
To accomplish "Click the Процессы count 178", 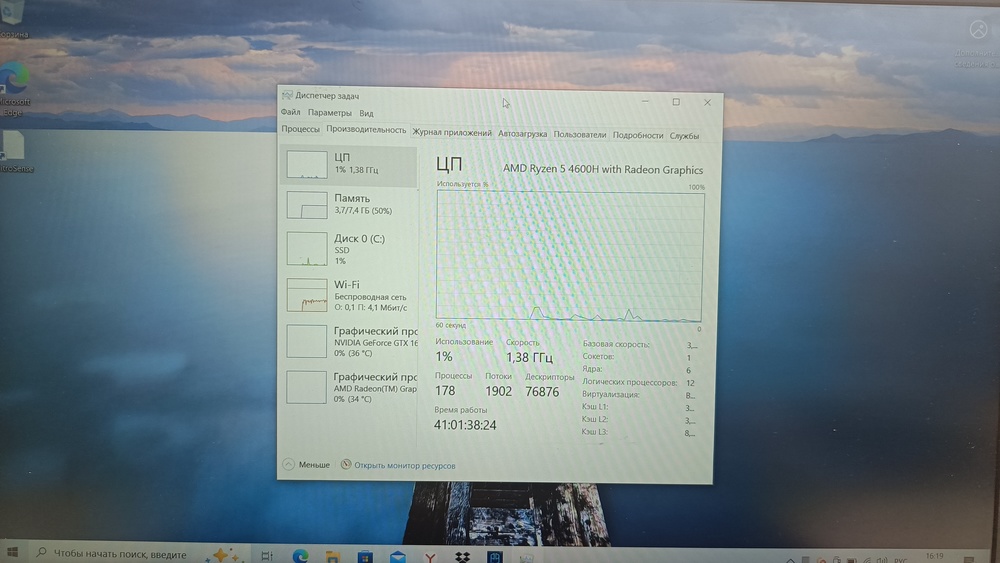I will (445, 390).
